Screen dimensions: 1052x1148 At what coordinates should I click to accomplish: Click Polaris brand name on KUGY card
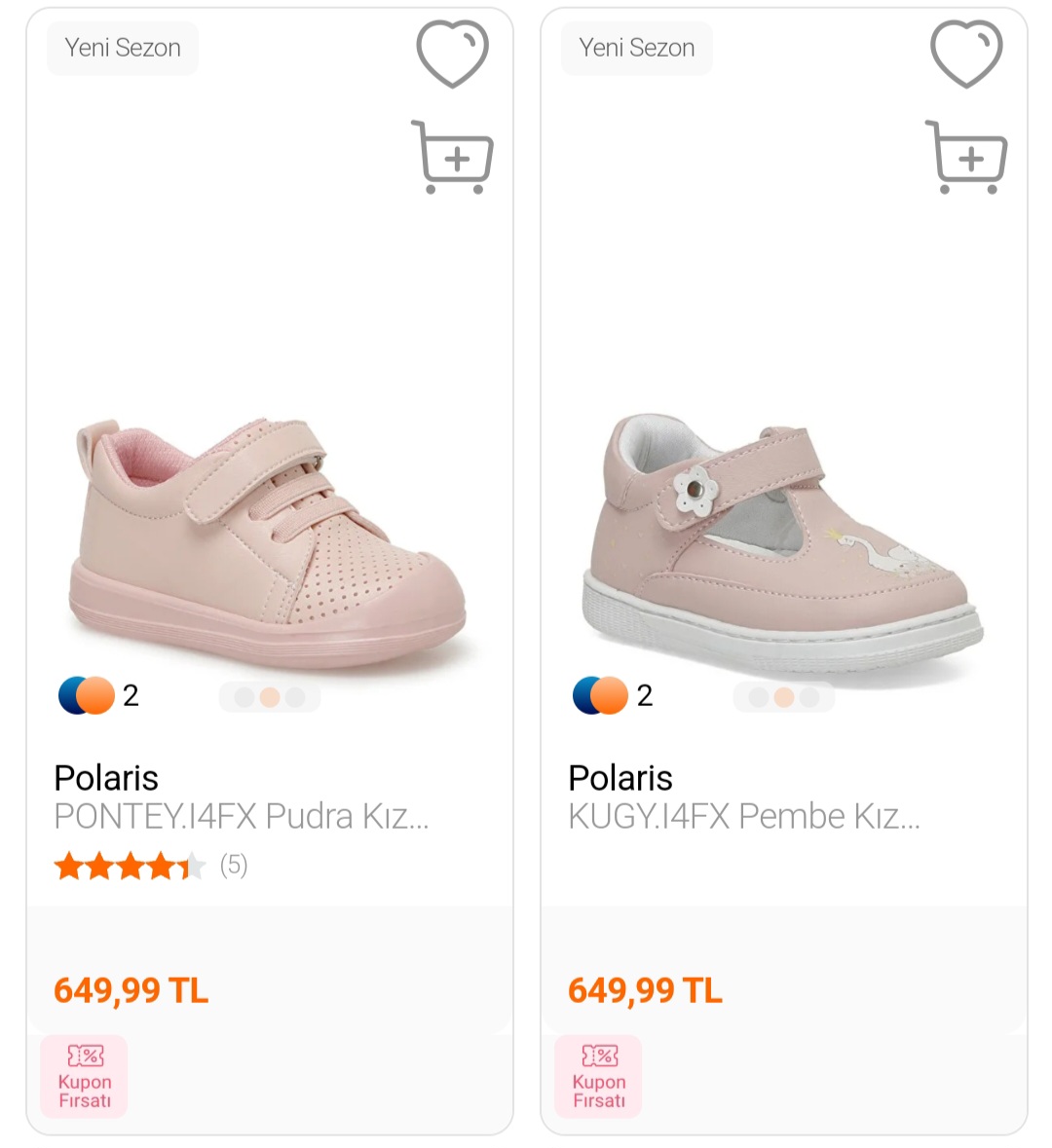click(620, 778)
